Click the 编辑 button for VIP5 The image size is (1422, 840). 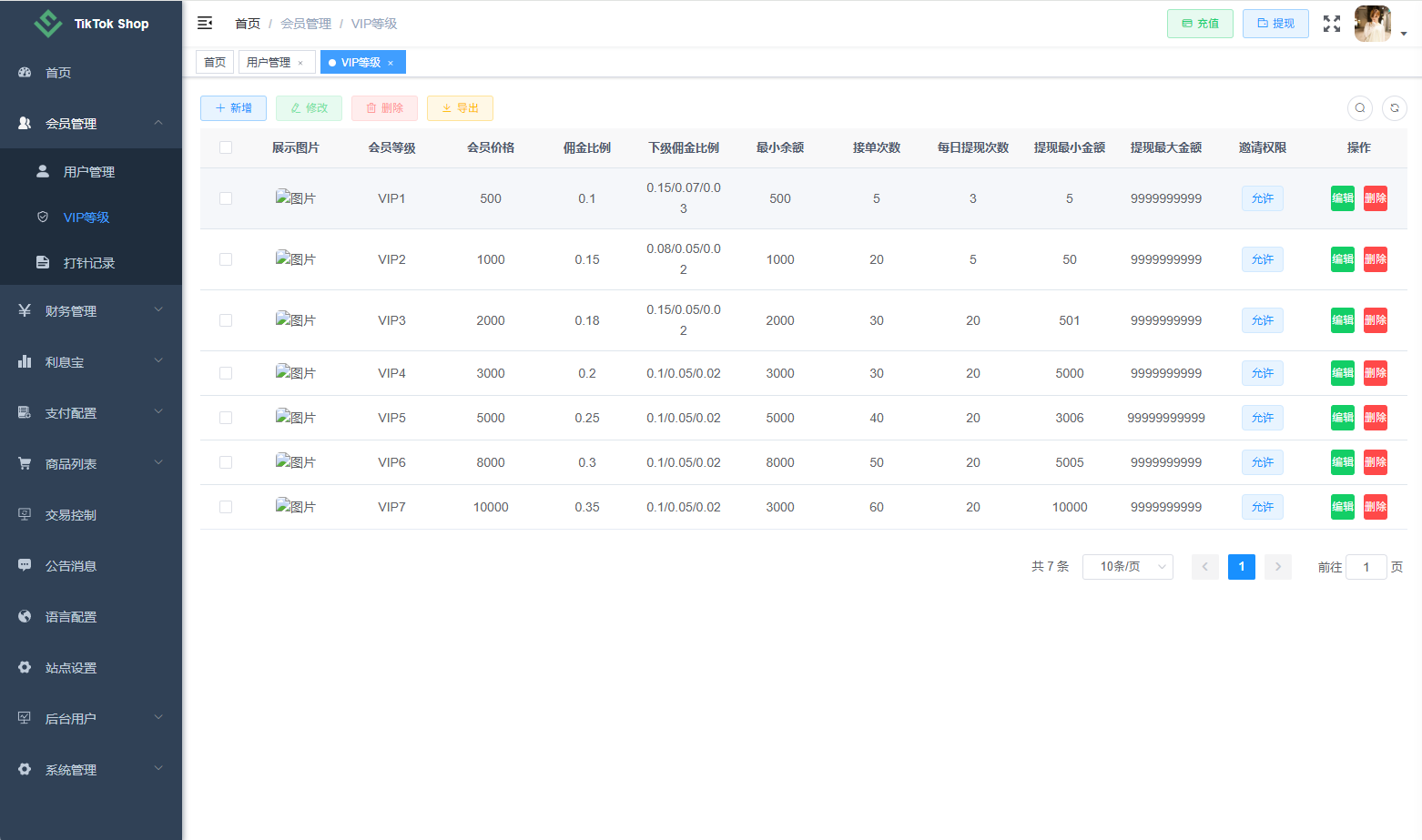point(1343,418)
